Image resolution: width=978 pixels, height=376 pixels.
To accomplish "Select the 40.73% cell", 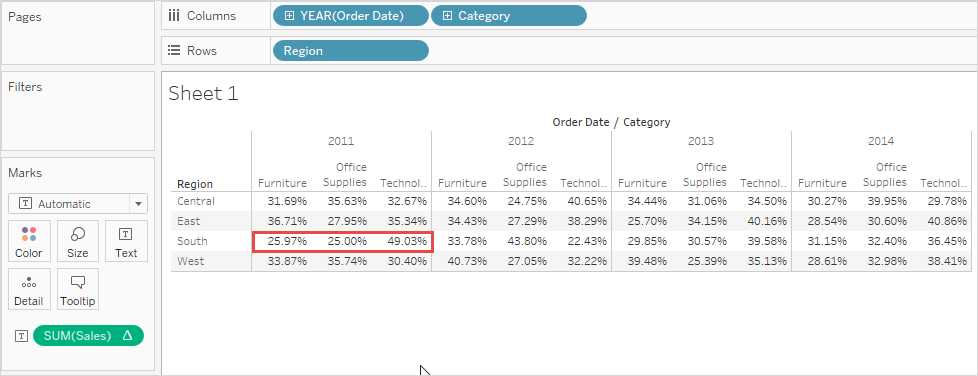I will coord(467,261).
